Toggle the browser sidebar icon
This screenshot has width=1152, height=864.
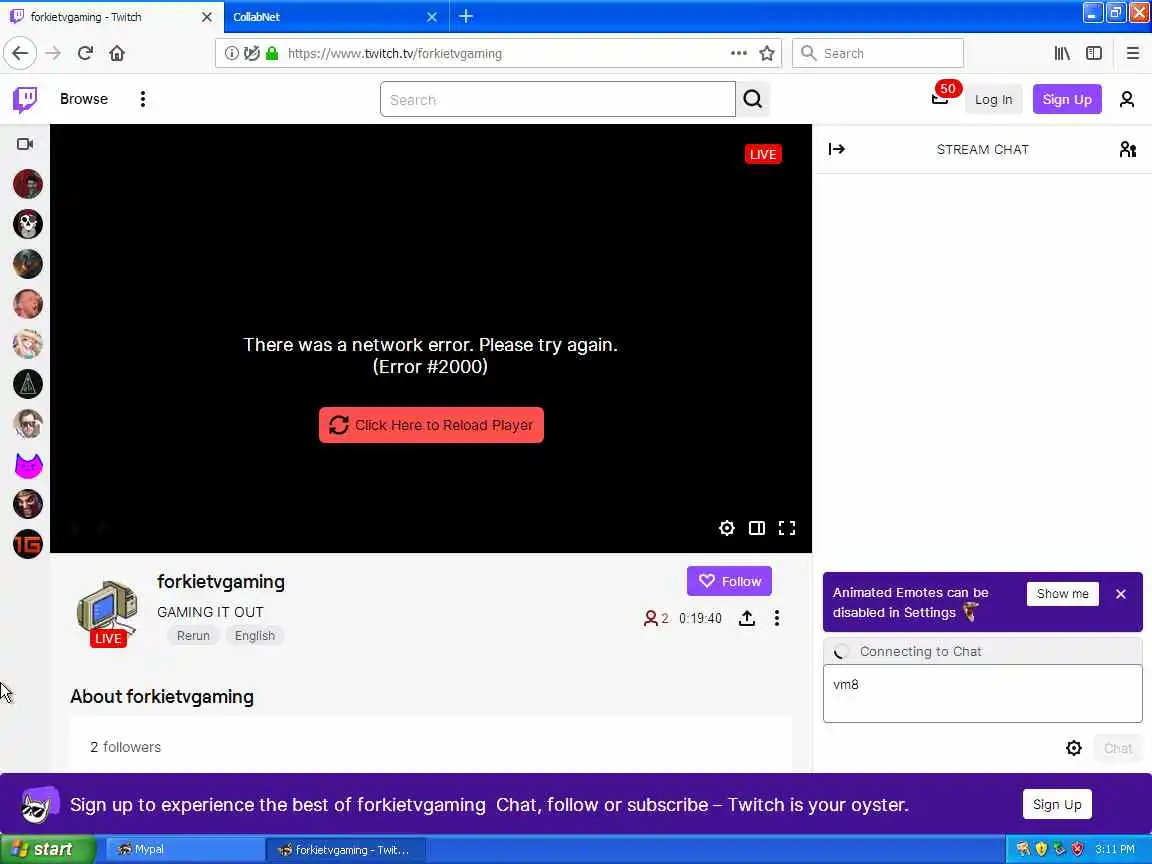[1094, 53]
